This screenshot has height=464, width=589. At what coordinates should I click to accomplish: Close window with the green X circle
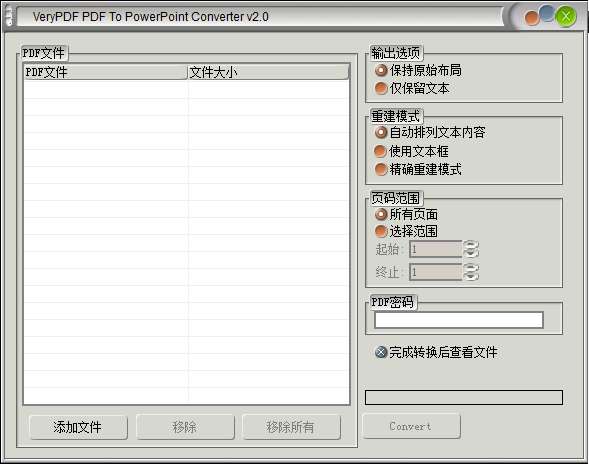point(566,16)
